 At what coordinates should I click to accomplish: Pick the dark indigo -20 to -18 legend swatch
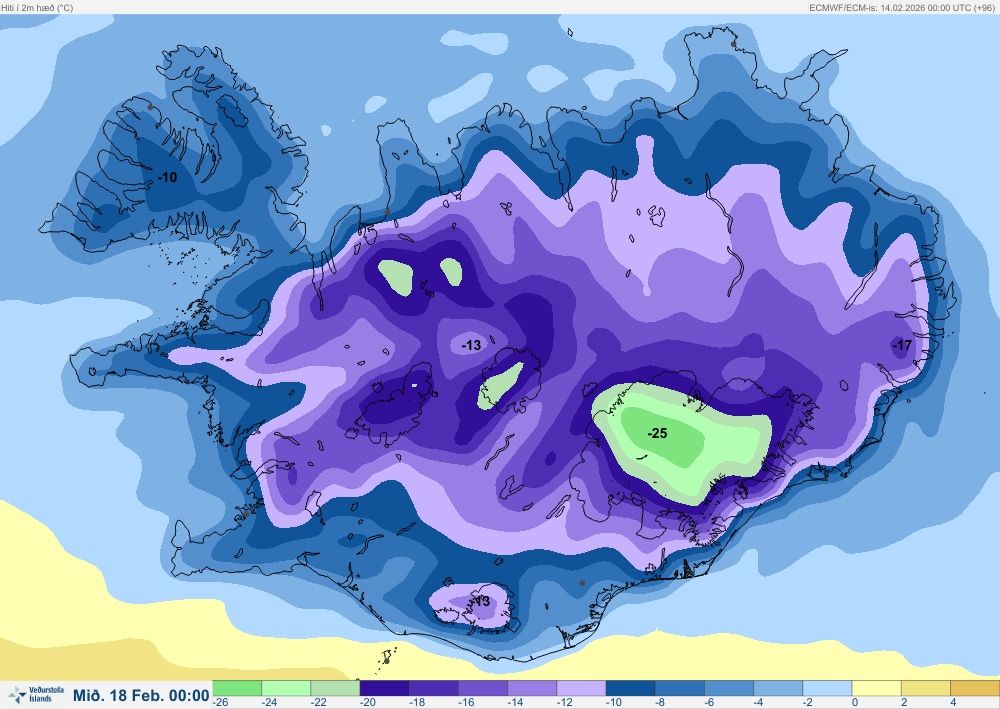pyautogui.click(x=384, y=688)
